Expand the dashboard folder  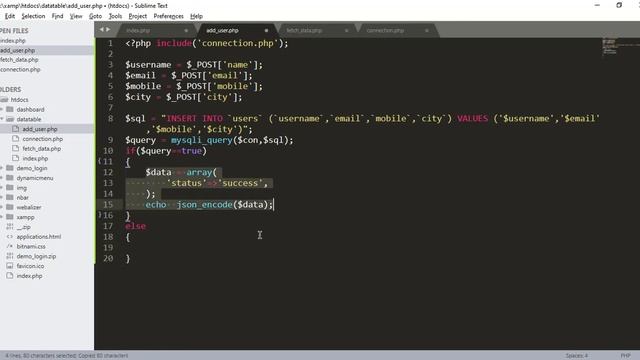coord(2,109)
